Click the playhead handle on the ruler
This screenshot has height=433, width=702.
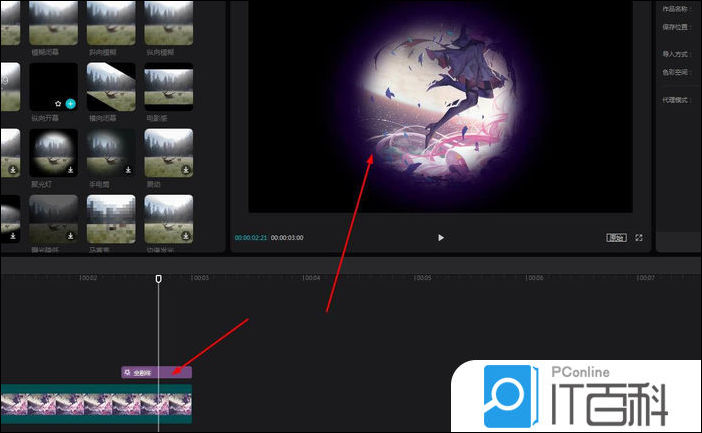pyautogui.click(x=158, y=278)
